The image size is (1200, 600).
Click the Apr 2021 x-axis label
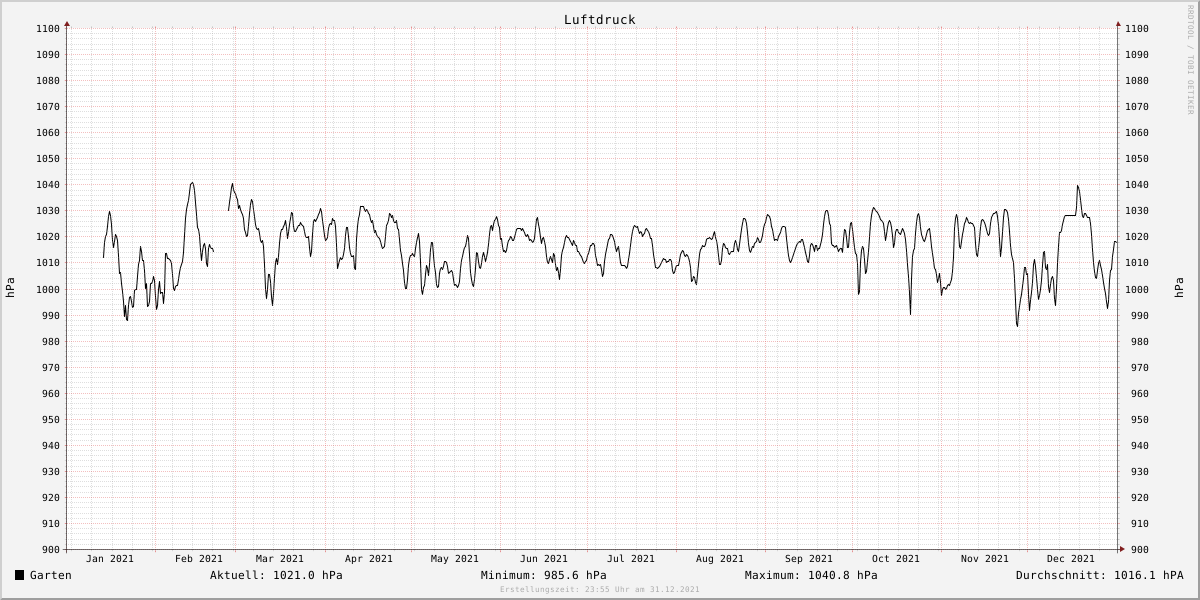tap(369, 559)
